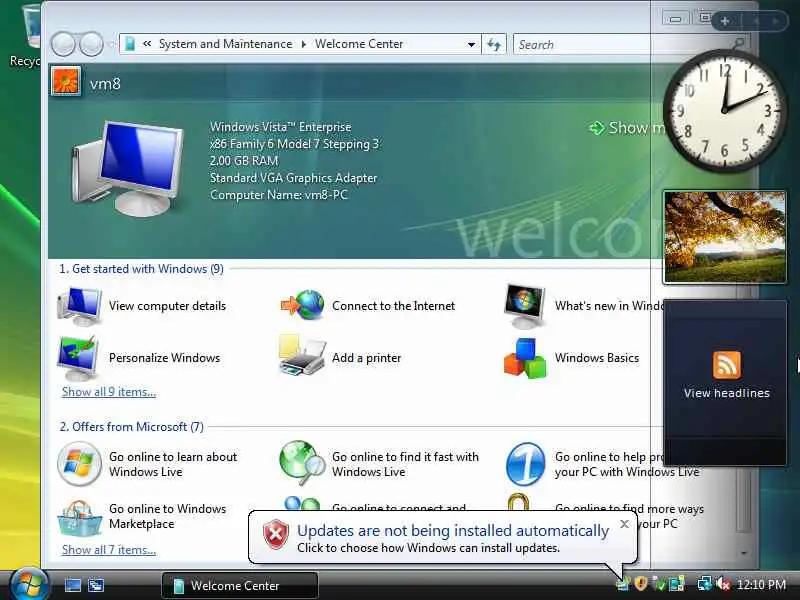Click the taskbar clock 12:10 PM
The width and height of the screenshot is (800, 600).
point(761,584)
